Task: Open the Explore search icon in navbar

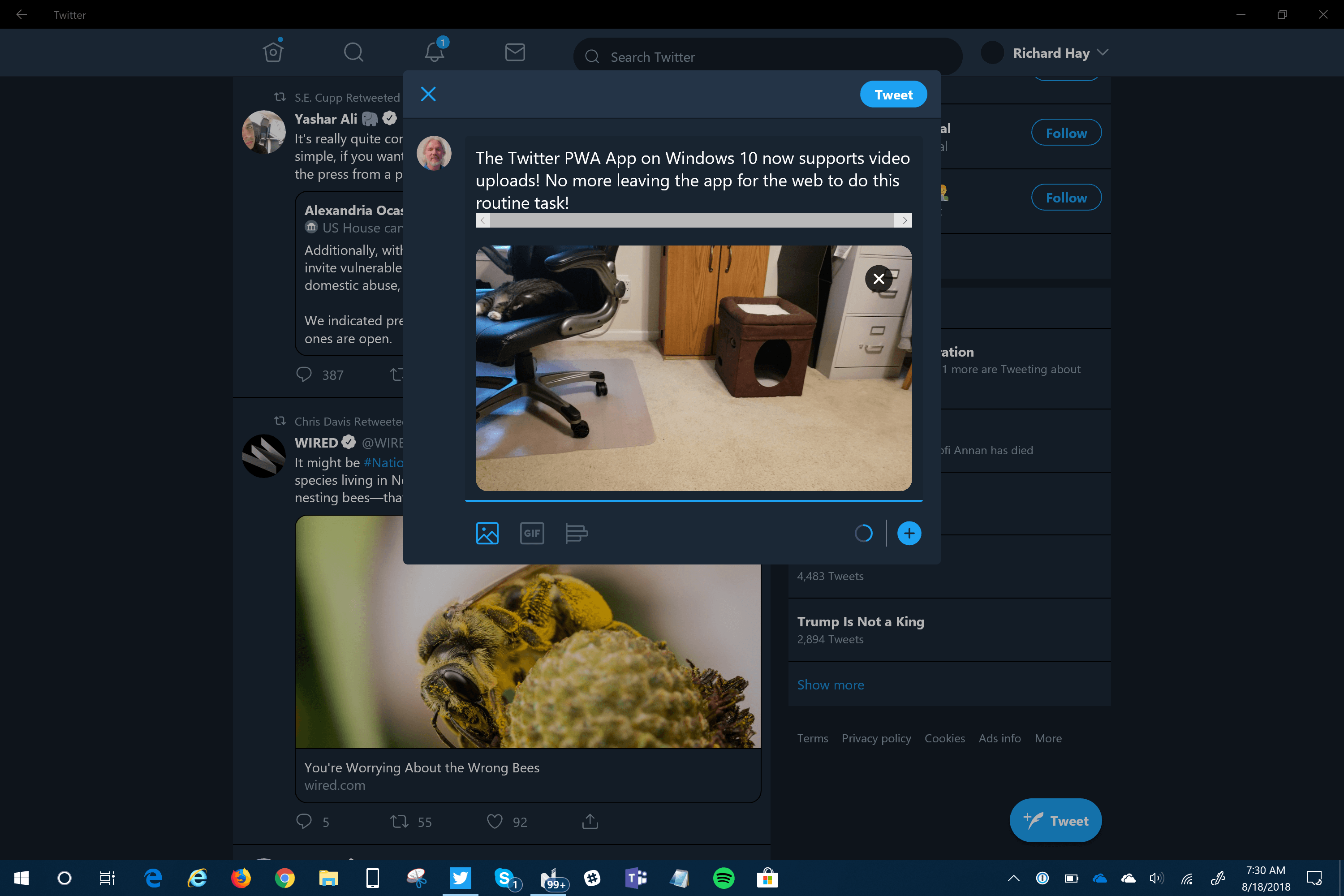Action: [353, 52]
